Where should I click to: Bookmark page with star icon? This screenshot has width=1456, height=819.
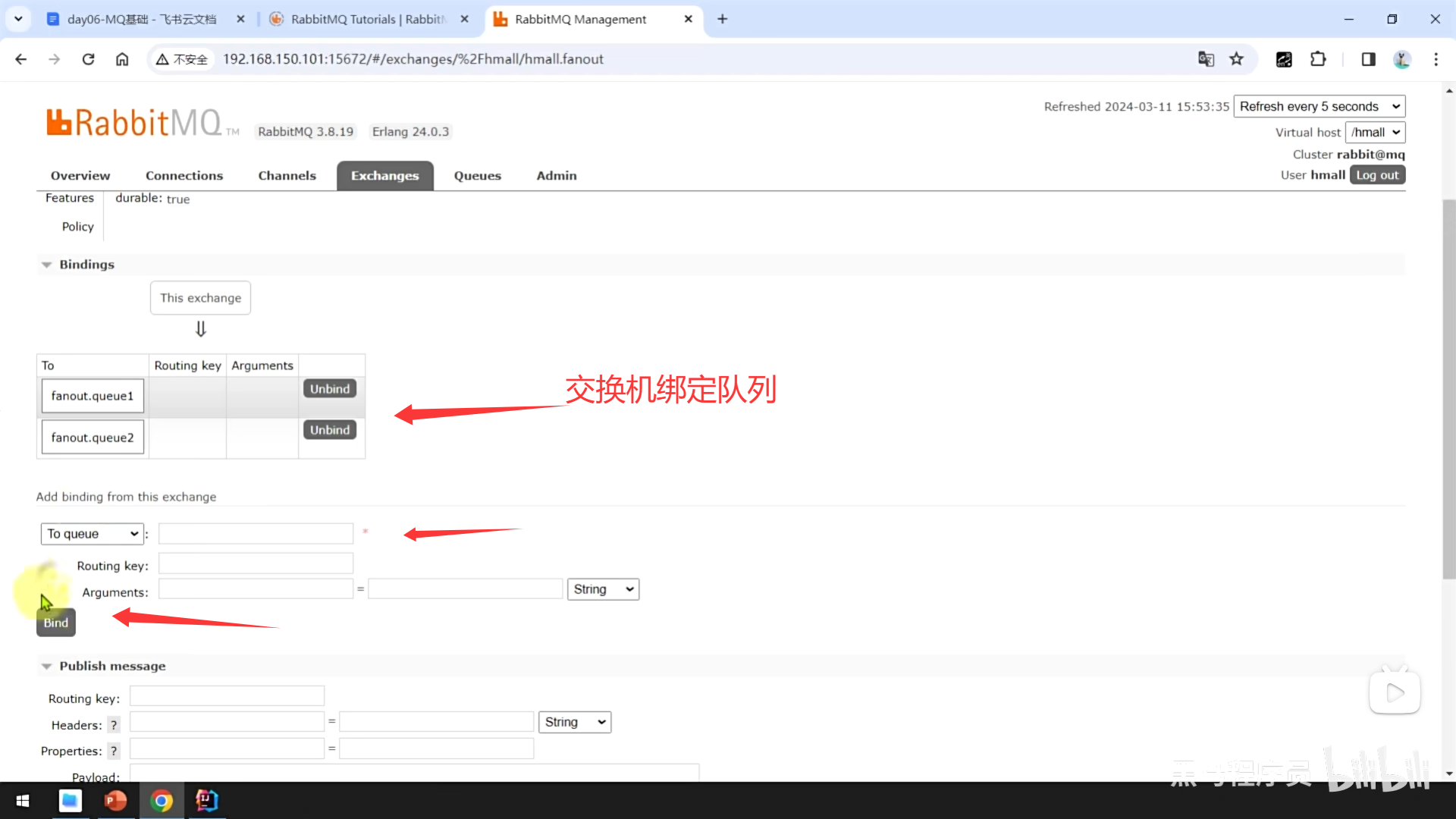pos(1237,59)
